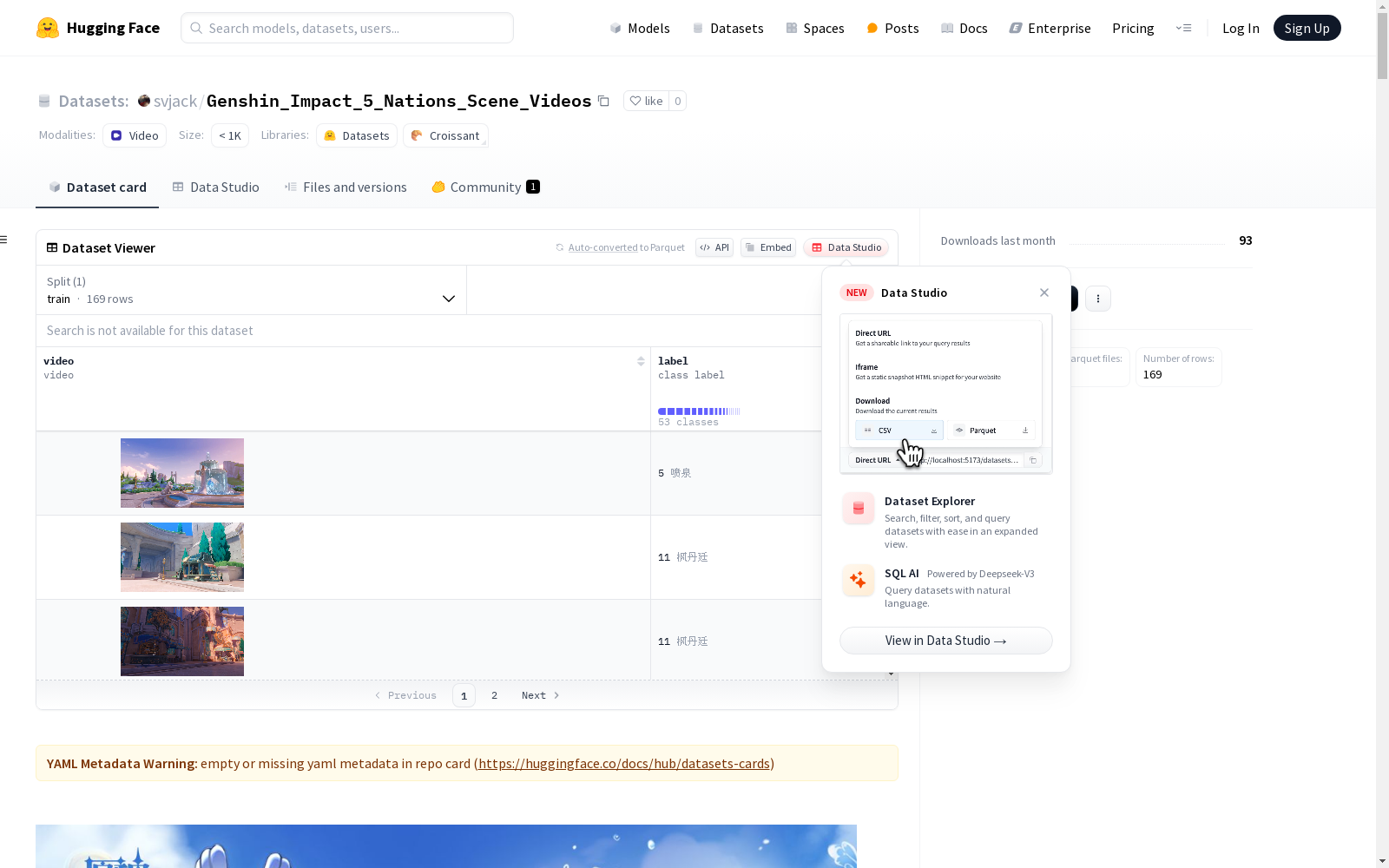Click the Dataset Viewer table icon
The width and height of the screenshot is (1389, 868).
(52, 247)
